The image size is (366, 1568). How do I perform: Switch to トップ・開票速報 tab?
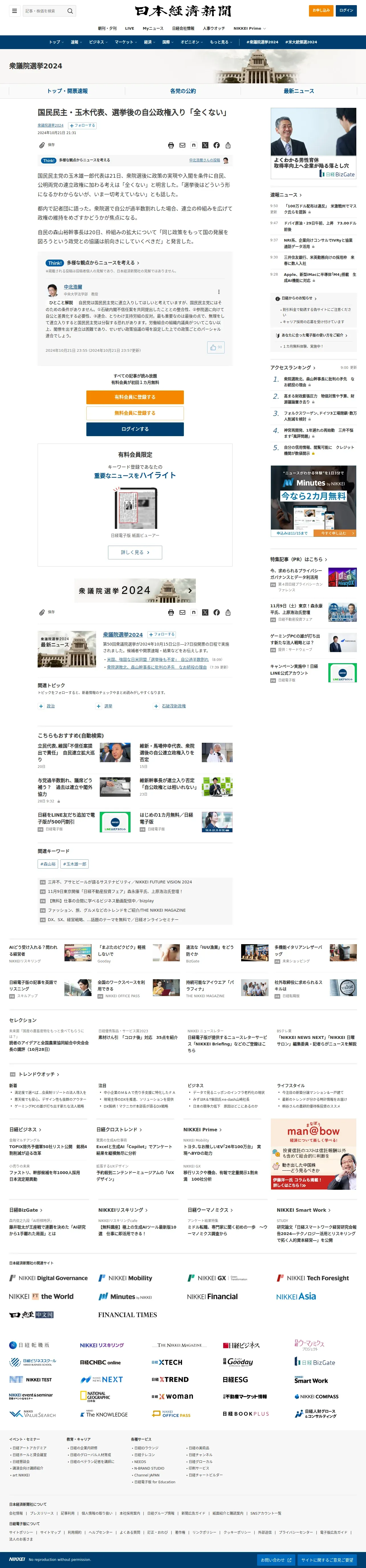(67, 91)
